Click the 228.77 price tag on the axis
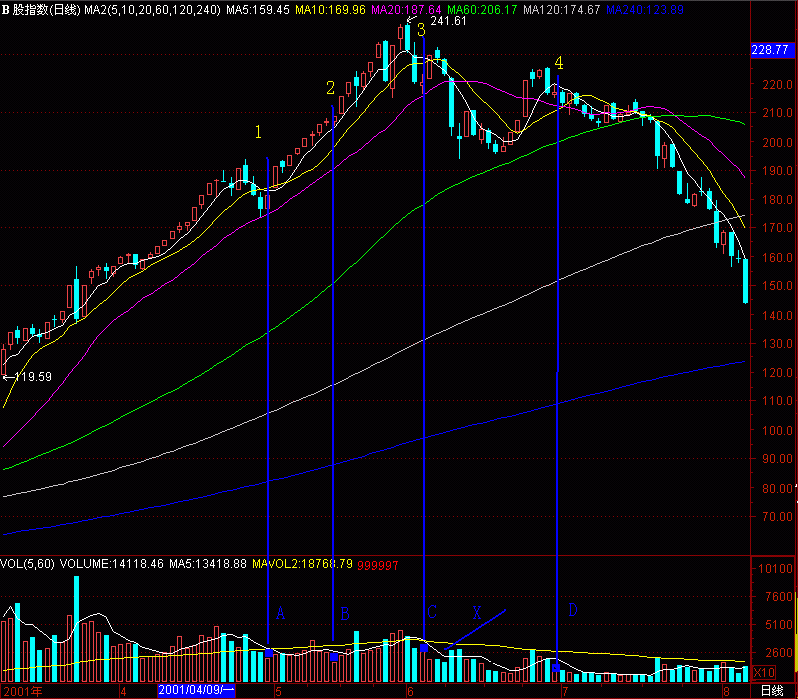 tap(770, 51)
